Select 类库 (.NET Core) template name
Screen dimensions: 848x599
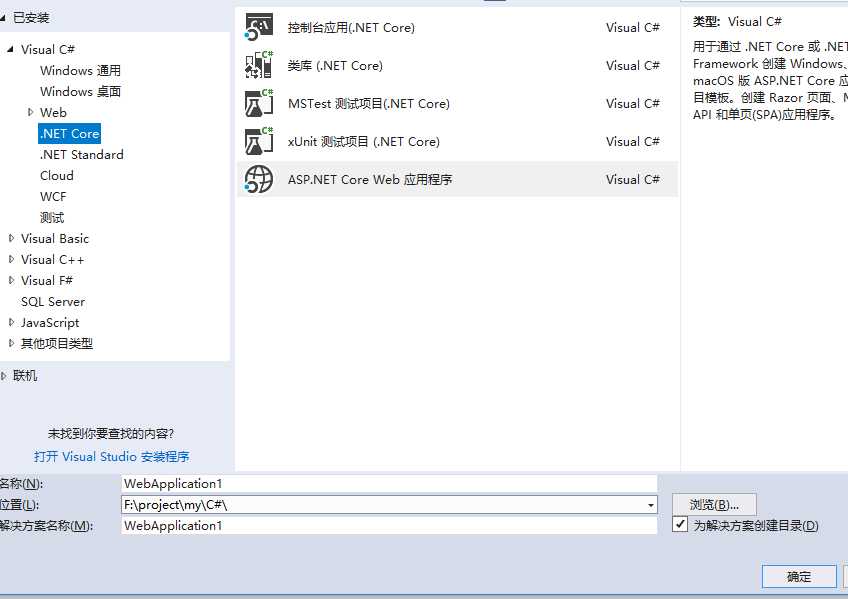click(335, 65)
